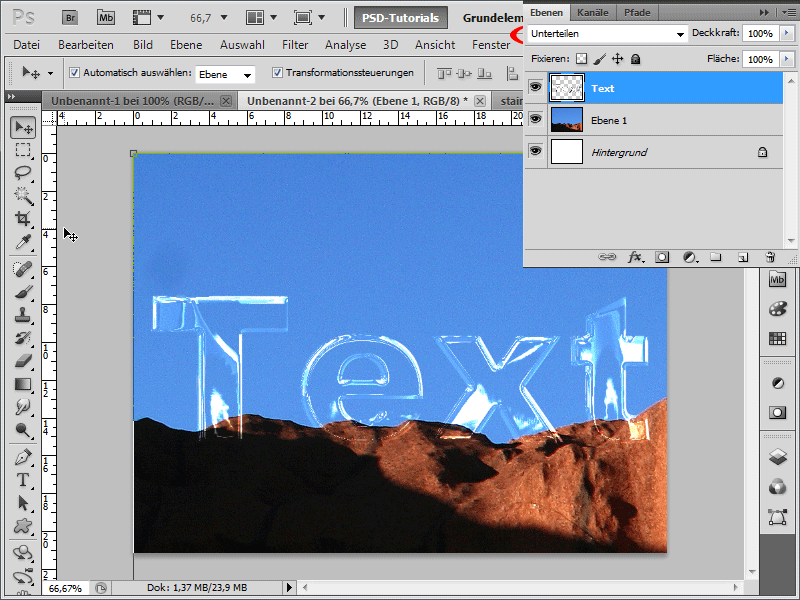
Task: Select the Text layer thumbnail
Action: coord(567,88)
